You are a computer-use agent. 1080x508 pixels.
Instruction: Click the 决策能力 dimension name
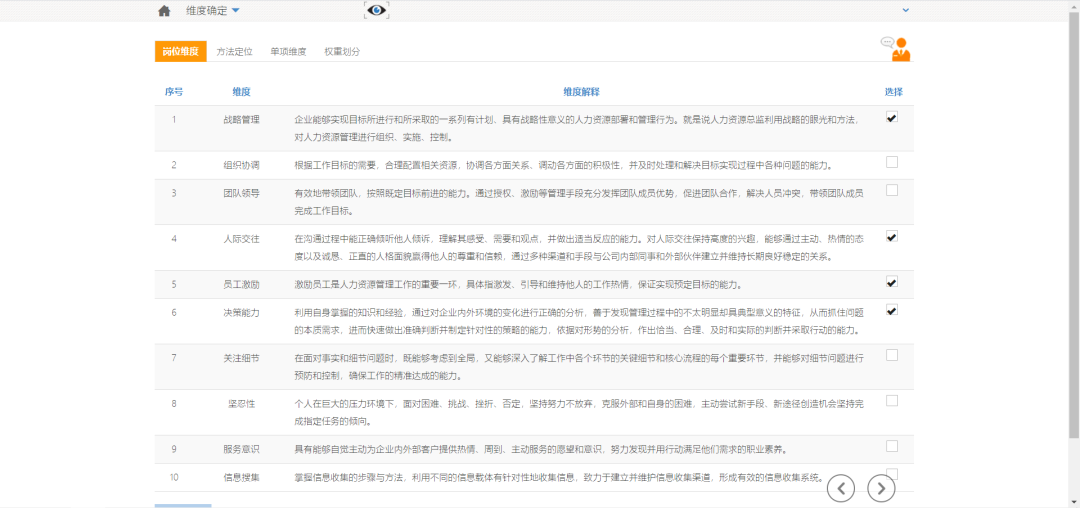point(241,312)
